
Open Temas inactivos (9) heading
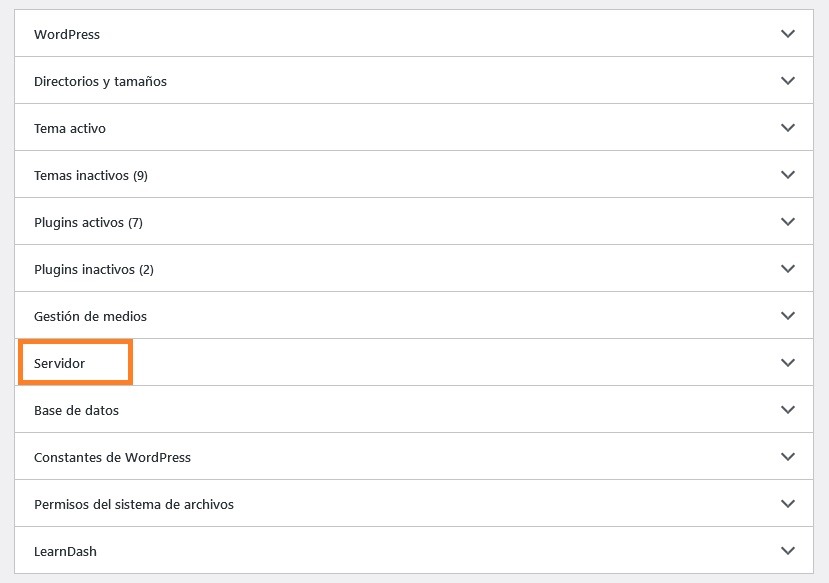[x=91, y=175]
